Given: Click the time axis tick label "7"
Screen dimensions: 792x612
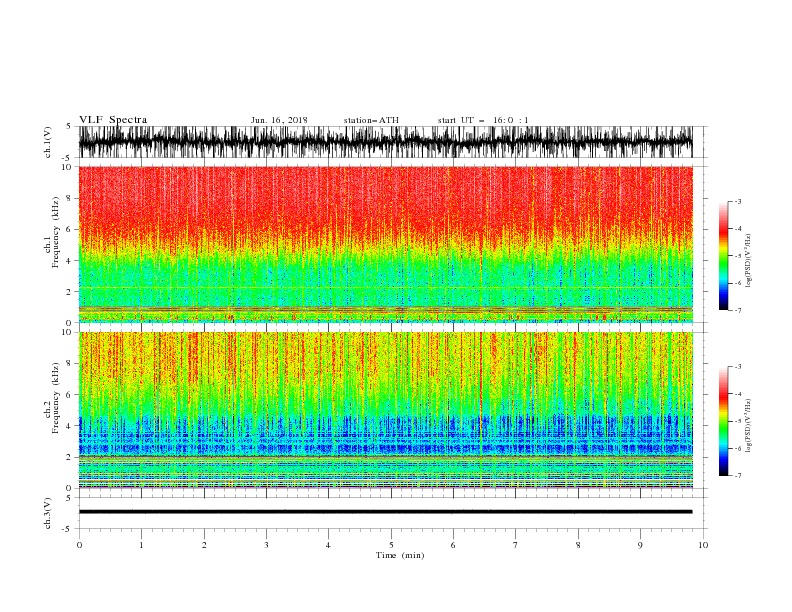Looking at the screenshot, I should coord(516,545).
